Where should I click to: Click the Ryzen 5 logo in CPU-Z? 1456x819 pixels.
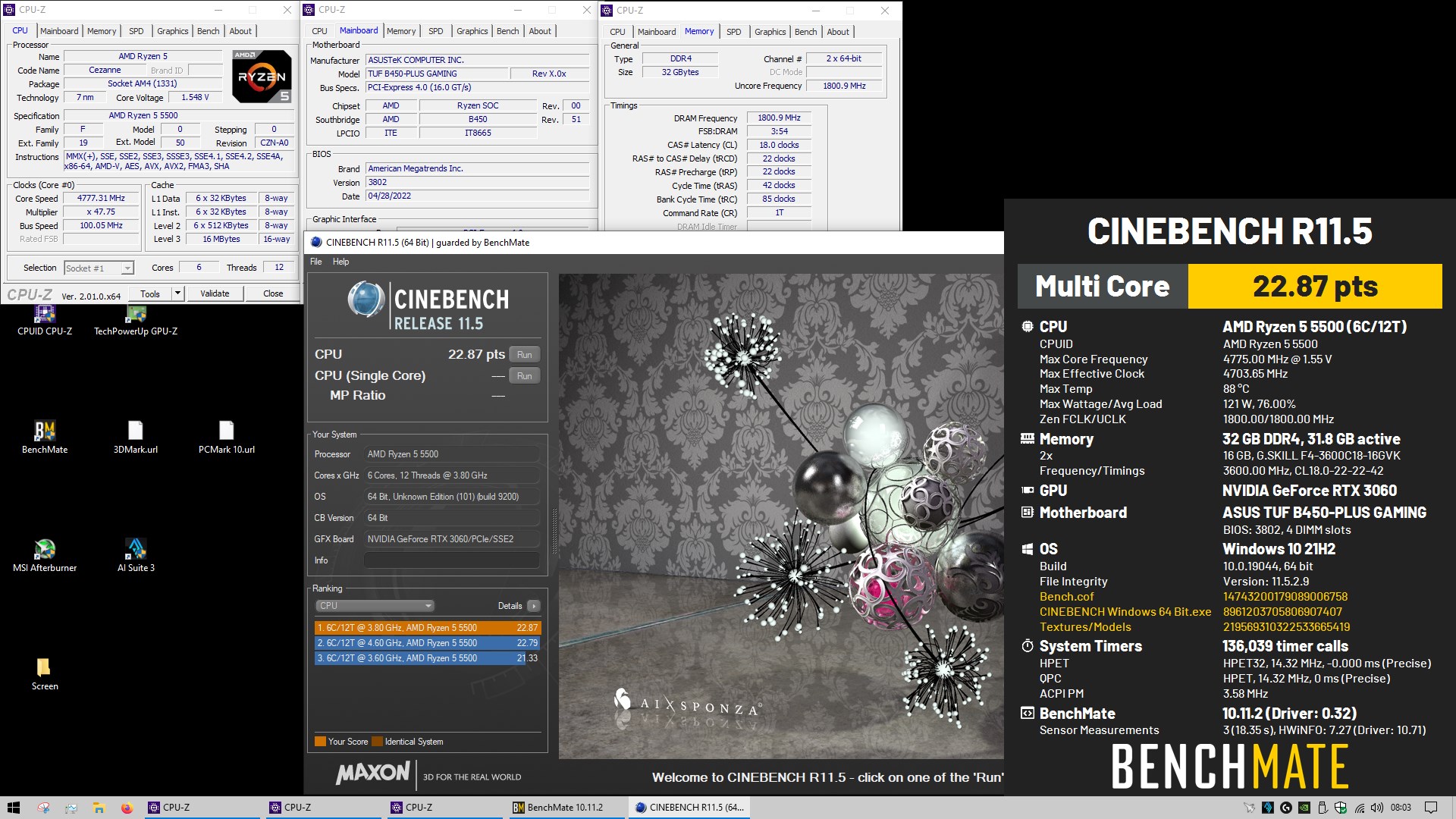(262, 77)
